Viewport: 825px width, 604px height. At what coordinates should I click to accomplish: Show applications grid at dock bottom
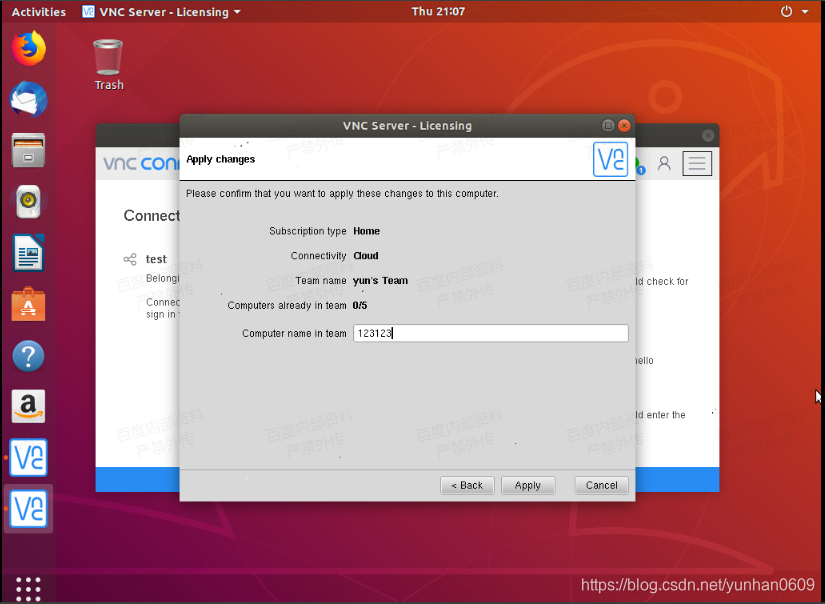(28, 588)
